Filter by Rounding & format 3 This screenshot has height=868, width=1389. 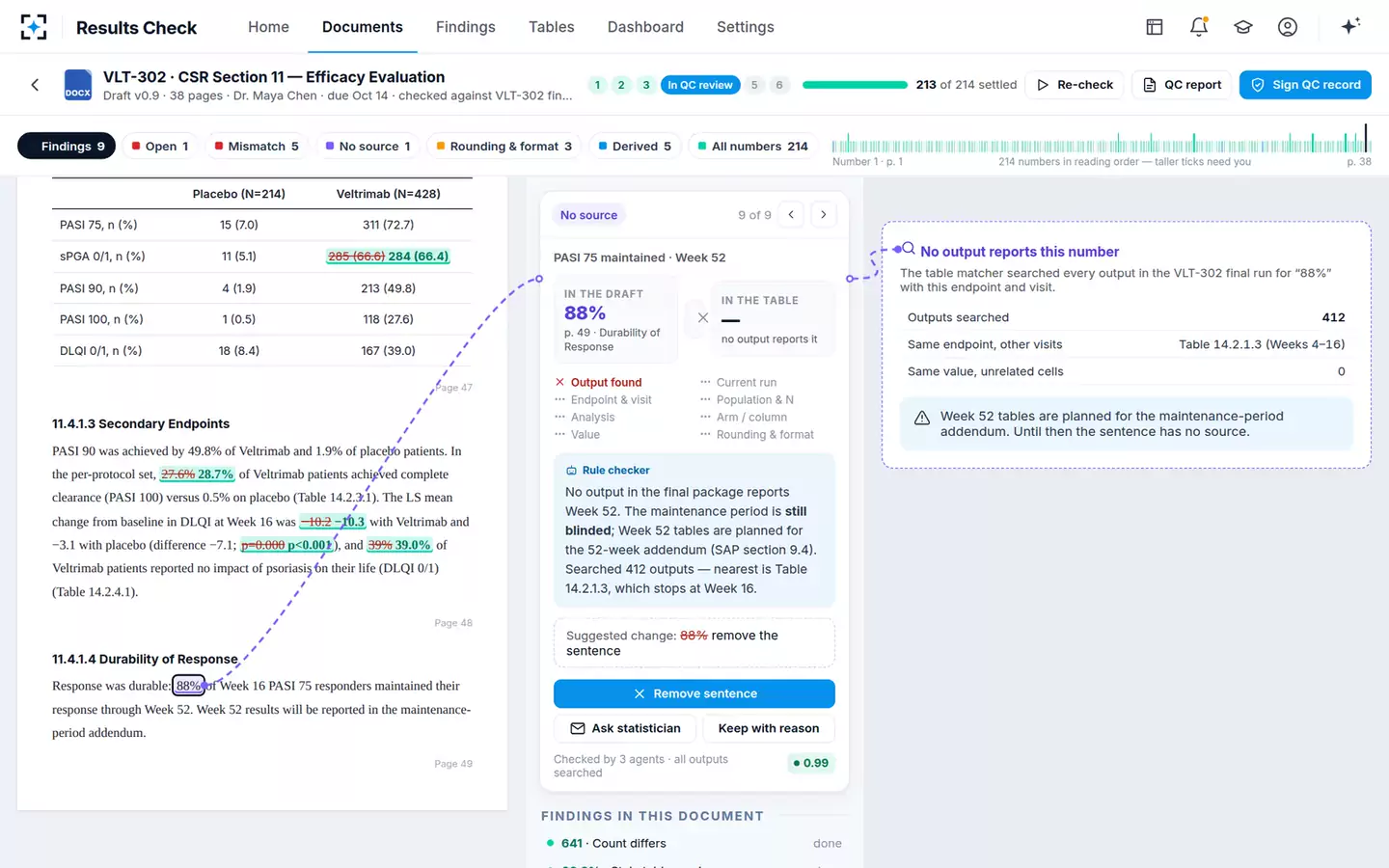tap(504, 146)
